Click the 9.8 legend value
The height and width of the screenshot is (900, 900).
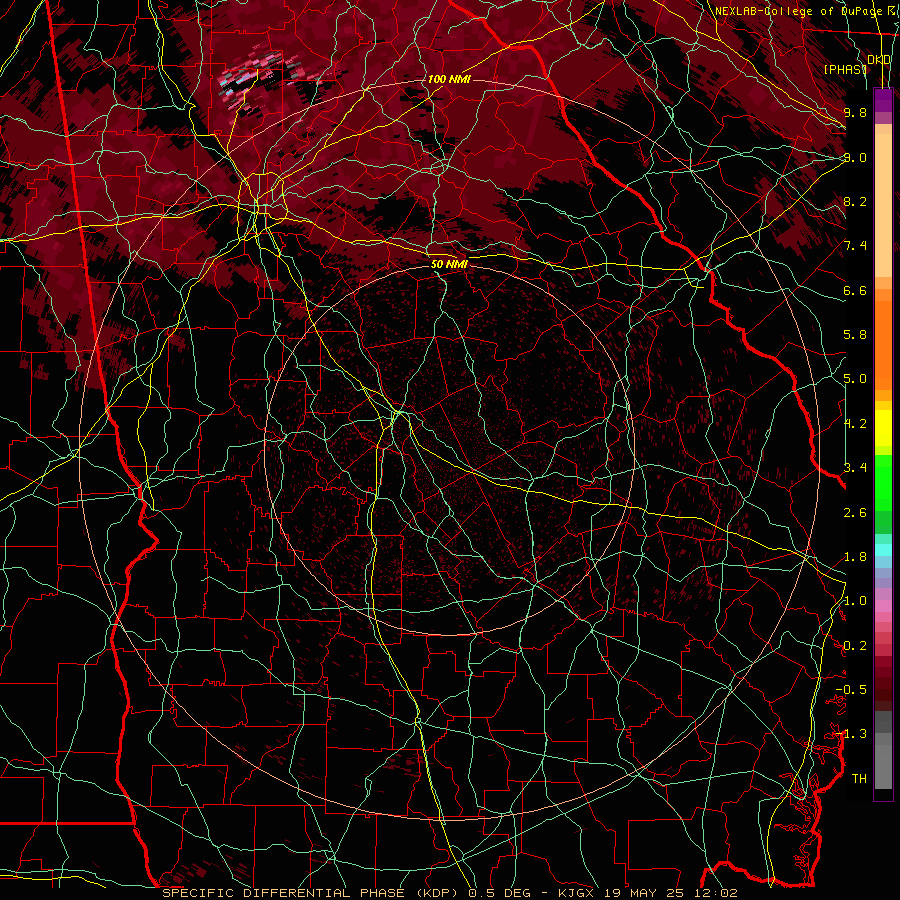click(855, 112)
